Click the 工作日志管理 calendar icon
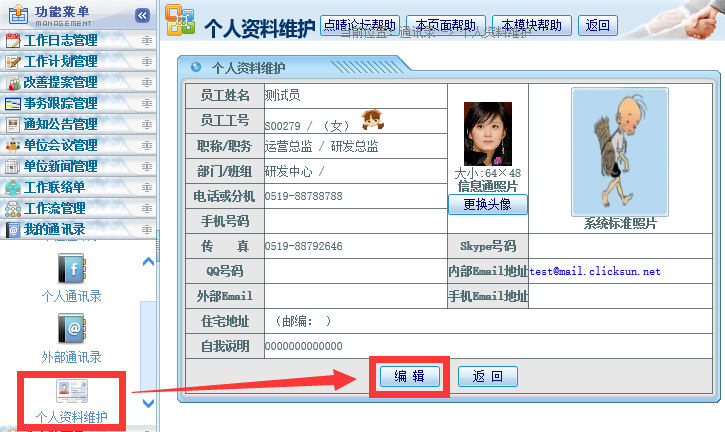The width and height of the screenshot is (725, 432). [13, 41]
